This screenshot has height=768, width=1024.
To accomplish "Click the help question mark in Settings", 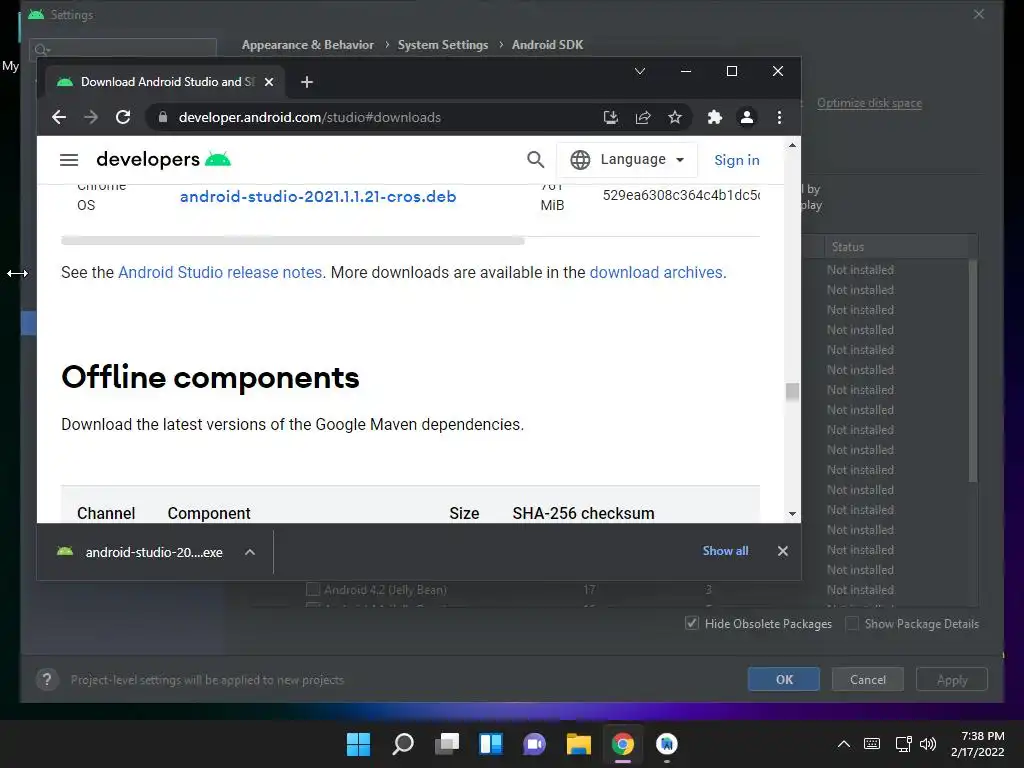I will 46,680.
